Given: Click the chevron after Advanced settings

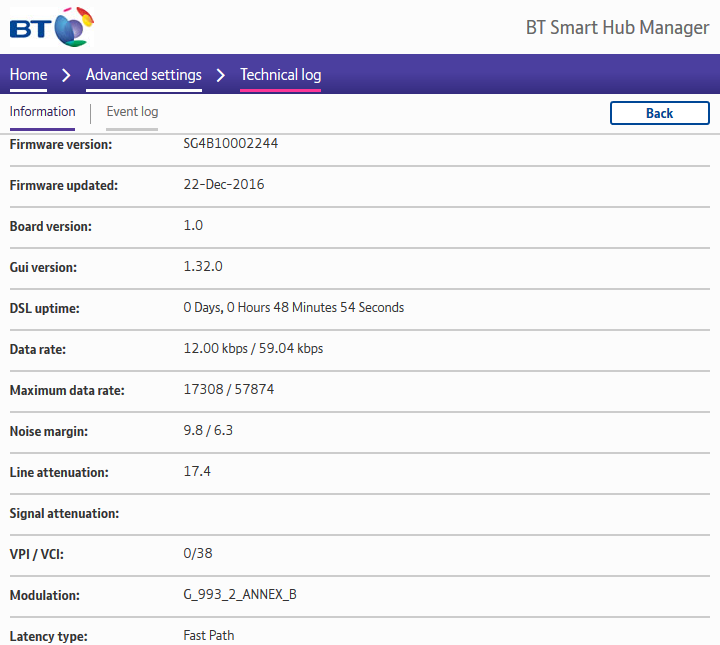Looking at the screenshot, I should click(x=221, y=75).
